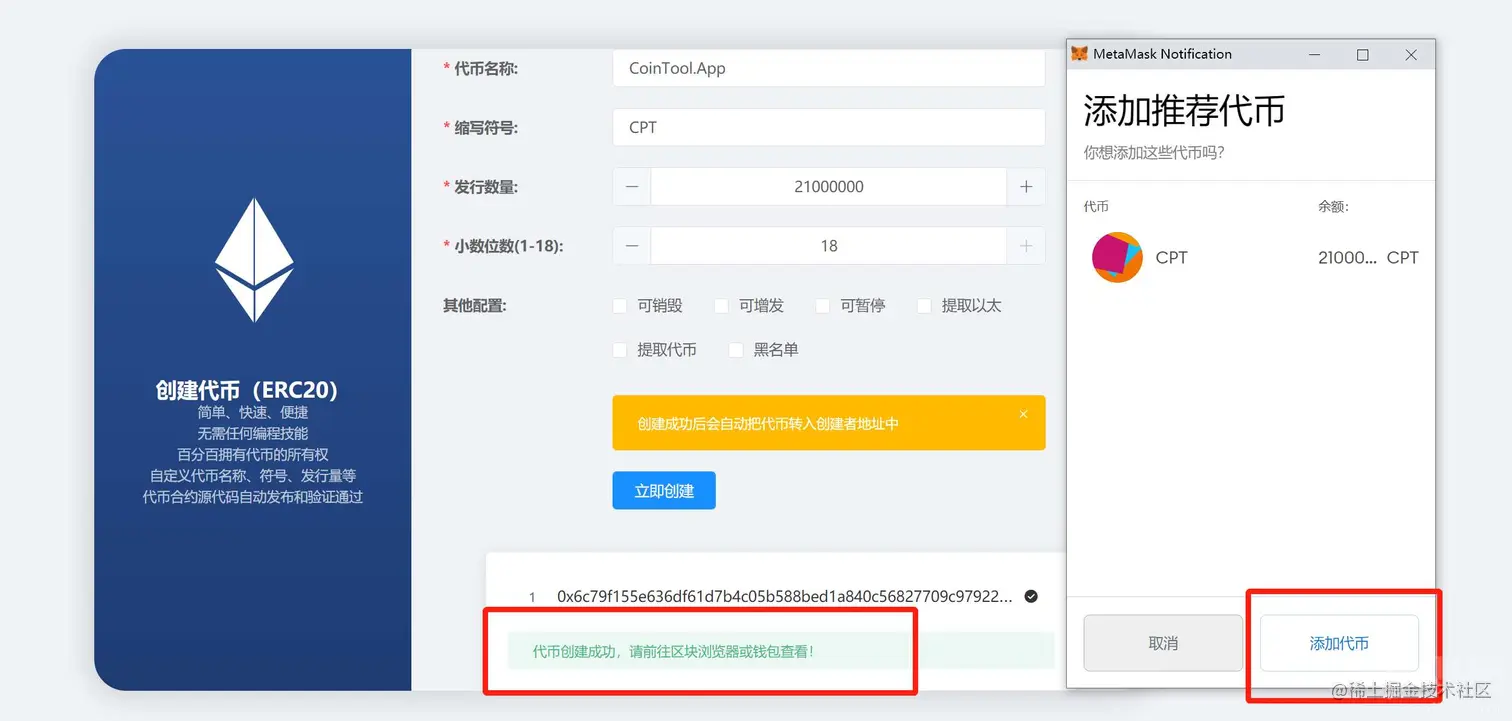Viewport: 1512px width, 721px height.
Task: Click the 发行数量 field showing 21000000
Action: point(829,187)
